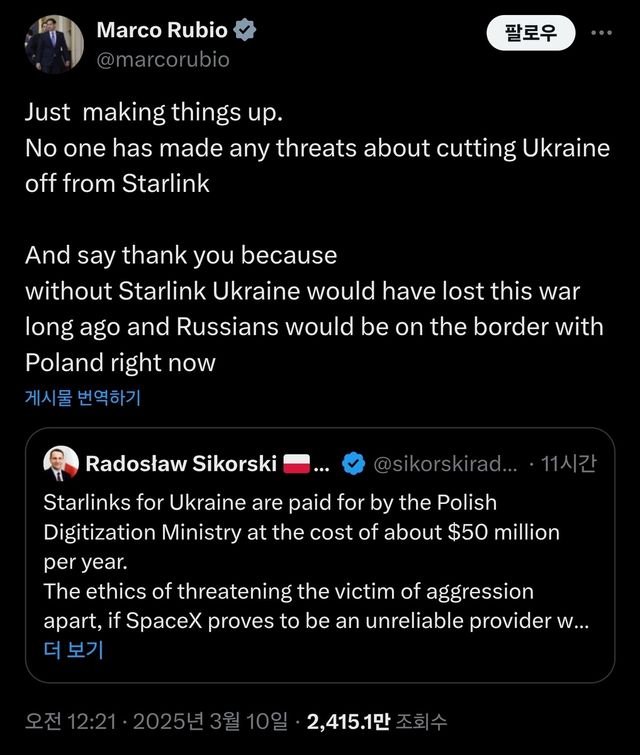Click the 11시간 quoted tweet timestamp
This screenshot has width=640, height=755.
tap(568, 464)
